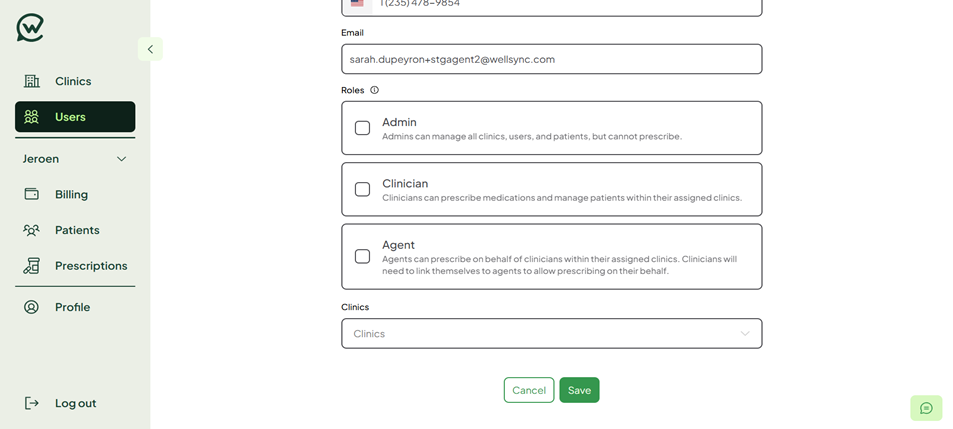
Task: Open the Clinics building icon
Action: (x=32, y=81)
